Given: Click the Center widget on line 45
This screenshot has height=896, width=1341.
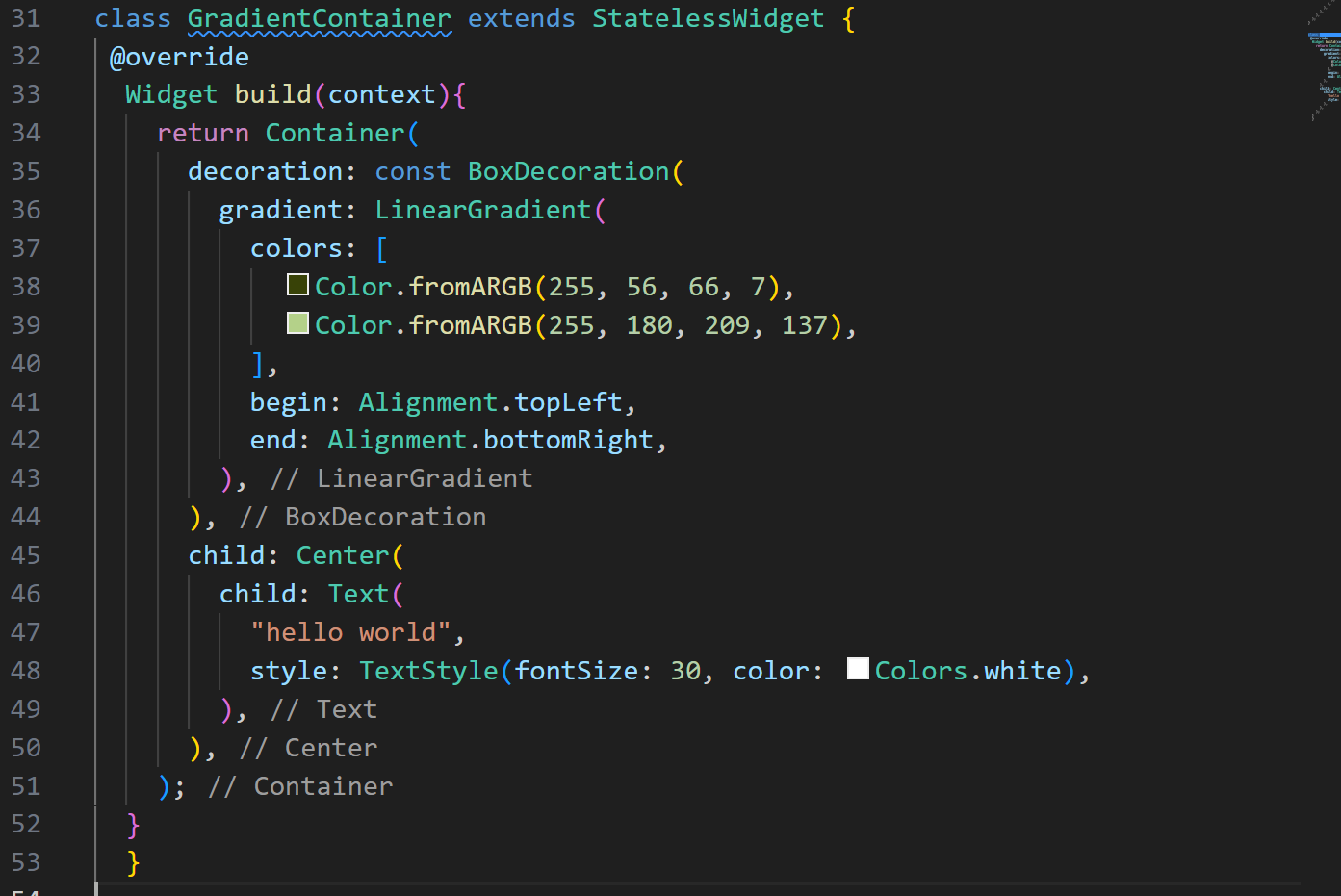Looking at the screenshot, I should coord(343,555).
